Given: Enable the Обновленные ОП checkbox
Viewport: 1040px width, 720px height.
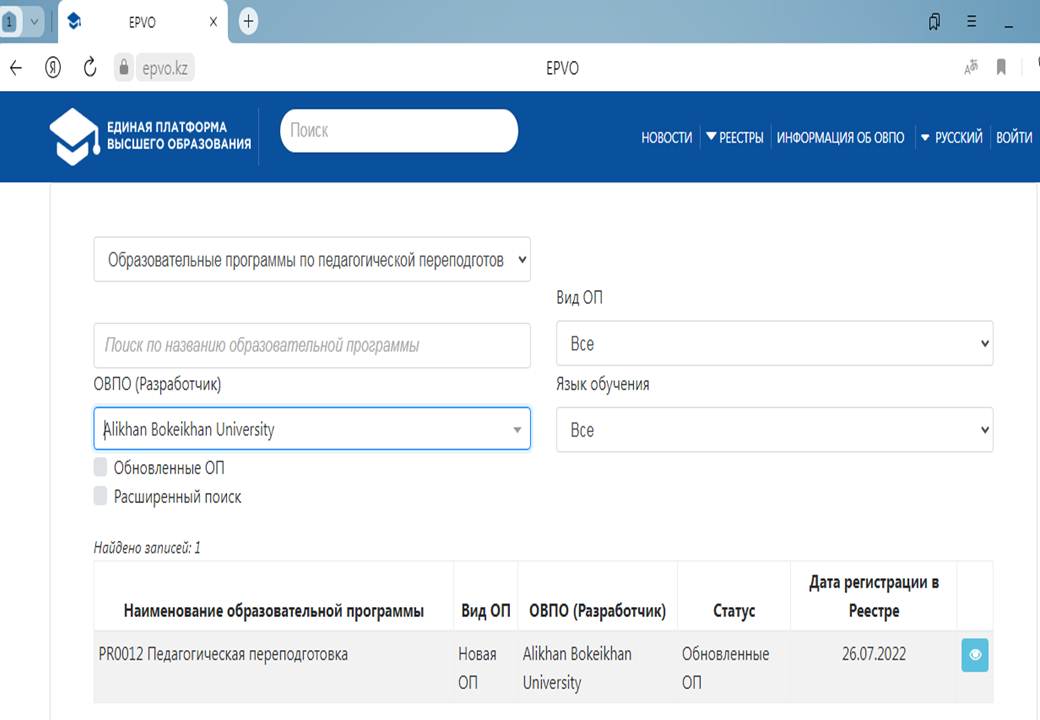Looking at the screenshot, I should tap(100, 467).
